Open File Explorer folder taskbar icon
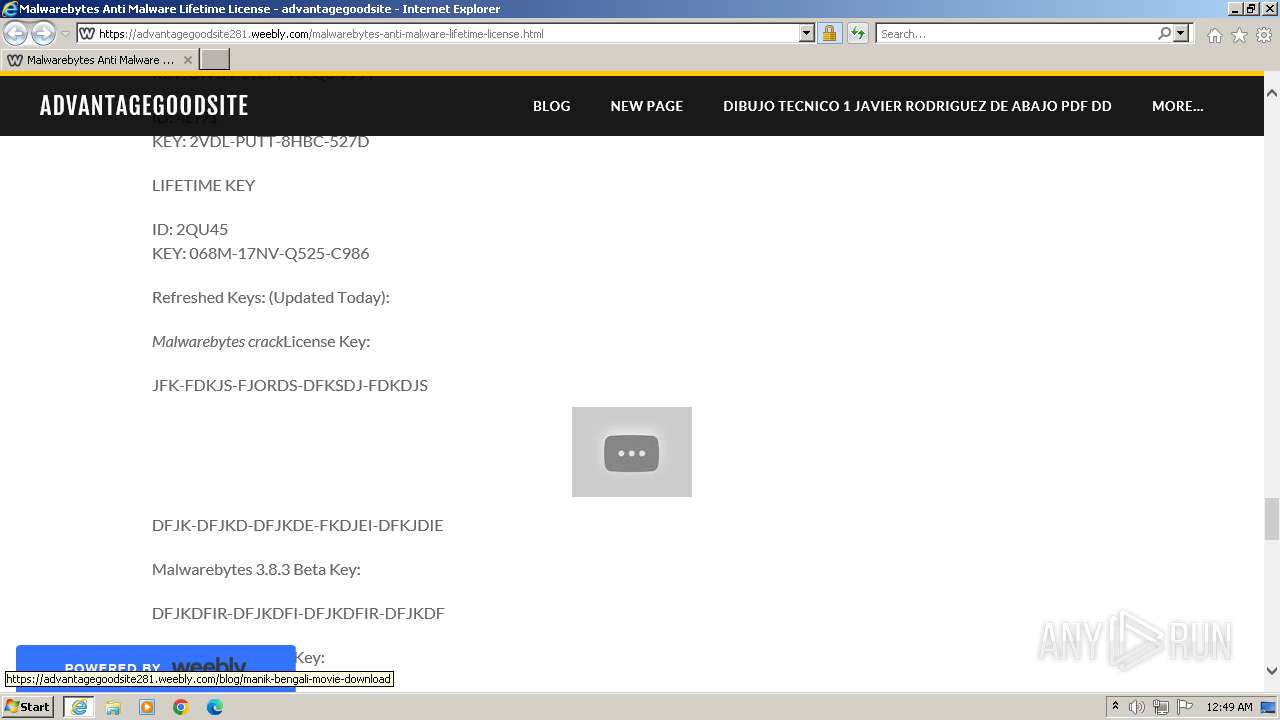The height and width of the screenshot is (720, 1280). coord(113,707)
